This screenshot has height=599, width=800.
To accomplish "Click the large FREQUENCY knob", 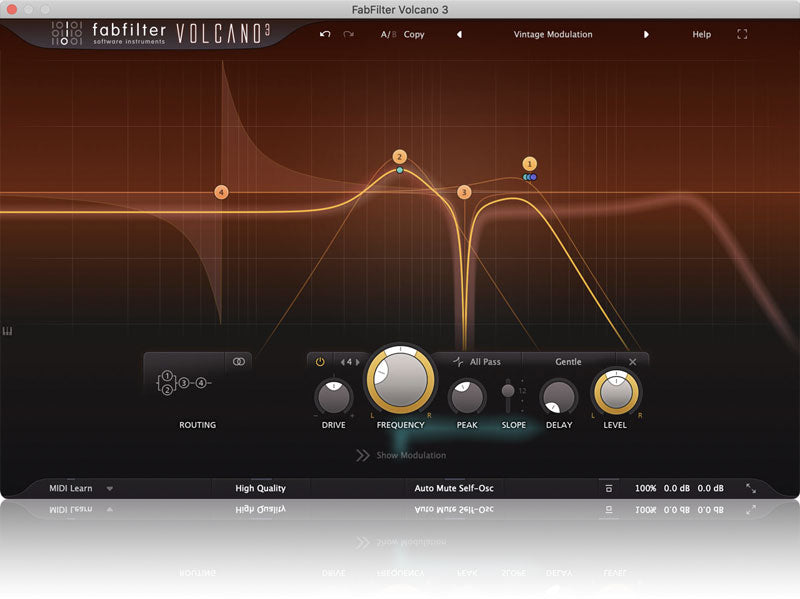I will 401,379.
